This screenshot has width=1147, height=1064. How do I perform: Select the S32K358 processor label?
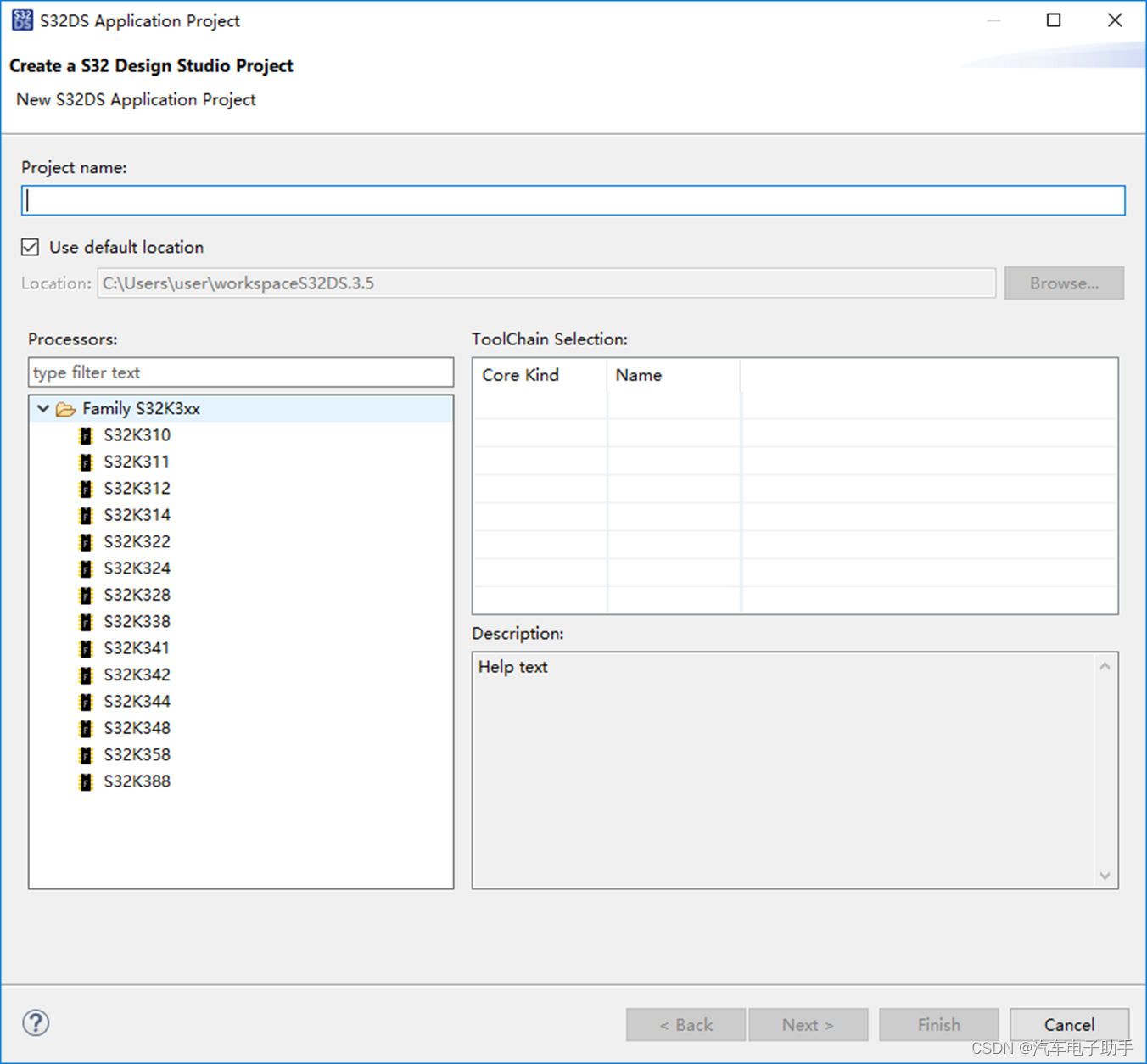click(137, 755)
